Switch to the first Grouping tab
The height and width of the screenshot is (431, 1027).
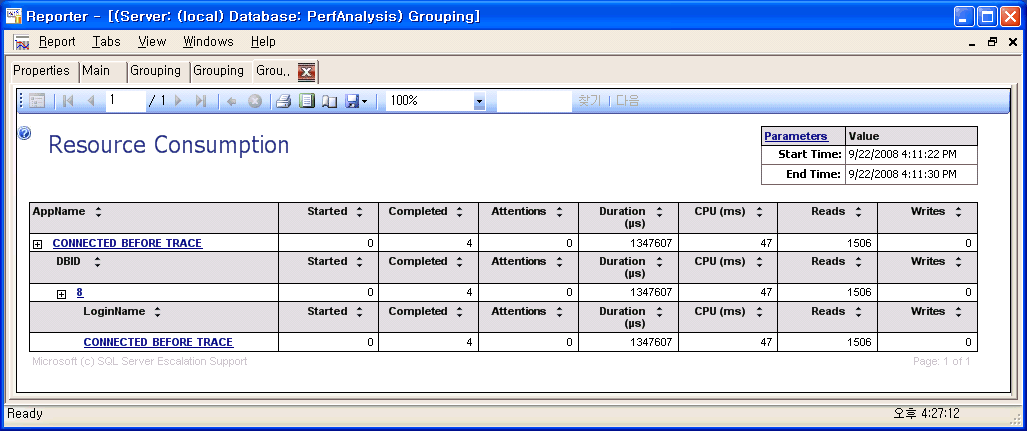click(x=155, y=71)
